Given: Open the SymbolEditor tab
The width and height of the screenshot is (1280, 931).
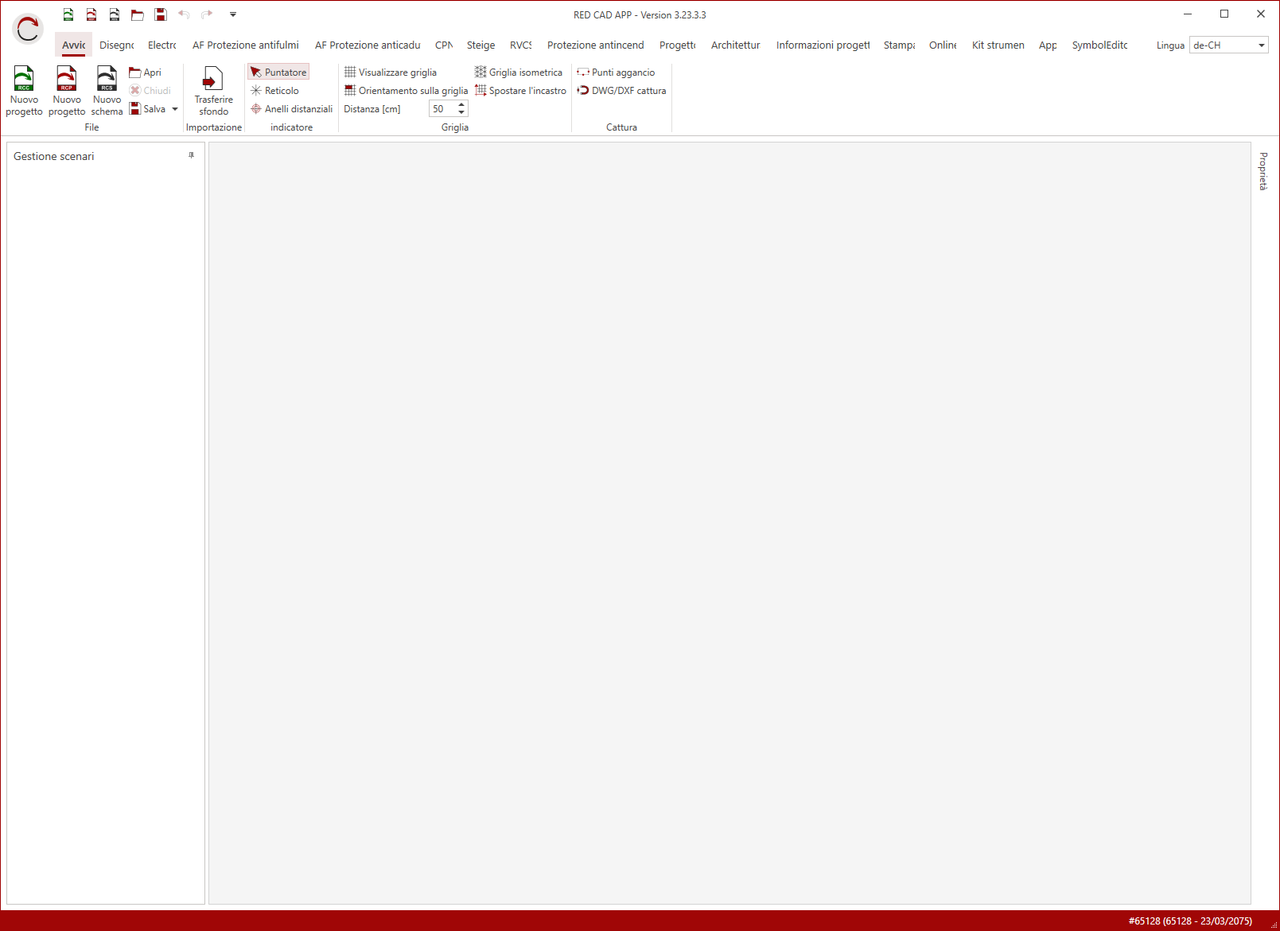Looking at the screenshot, I should point(1099,45).
